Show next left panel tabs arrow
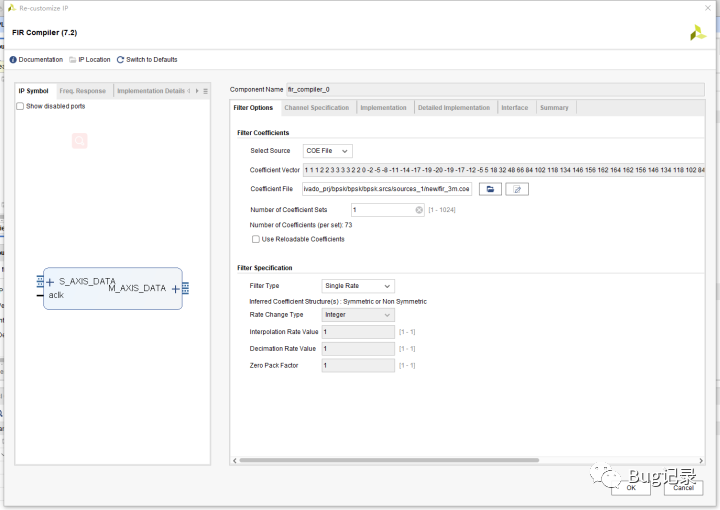The height and width of the screenshot is (510, 720). (x=197, y=91)
